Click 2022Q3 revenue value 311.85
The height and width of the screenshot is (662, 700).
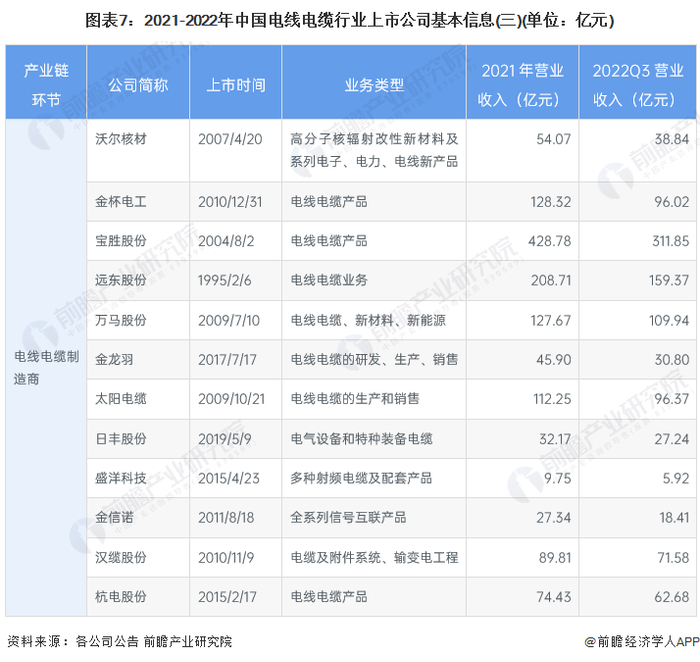pyautogui.click(x=671, y=241)
